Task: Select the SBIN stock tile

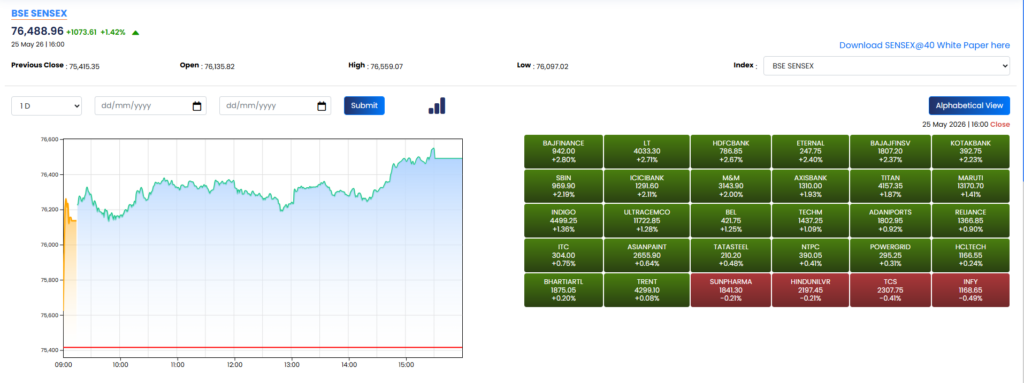Action: point(564,186)
